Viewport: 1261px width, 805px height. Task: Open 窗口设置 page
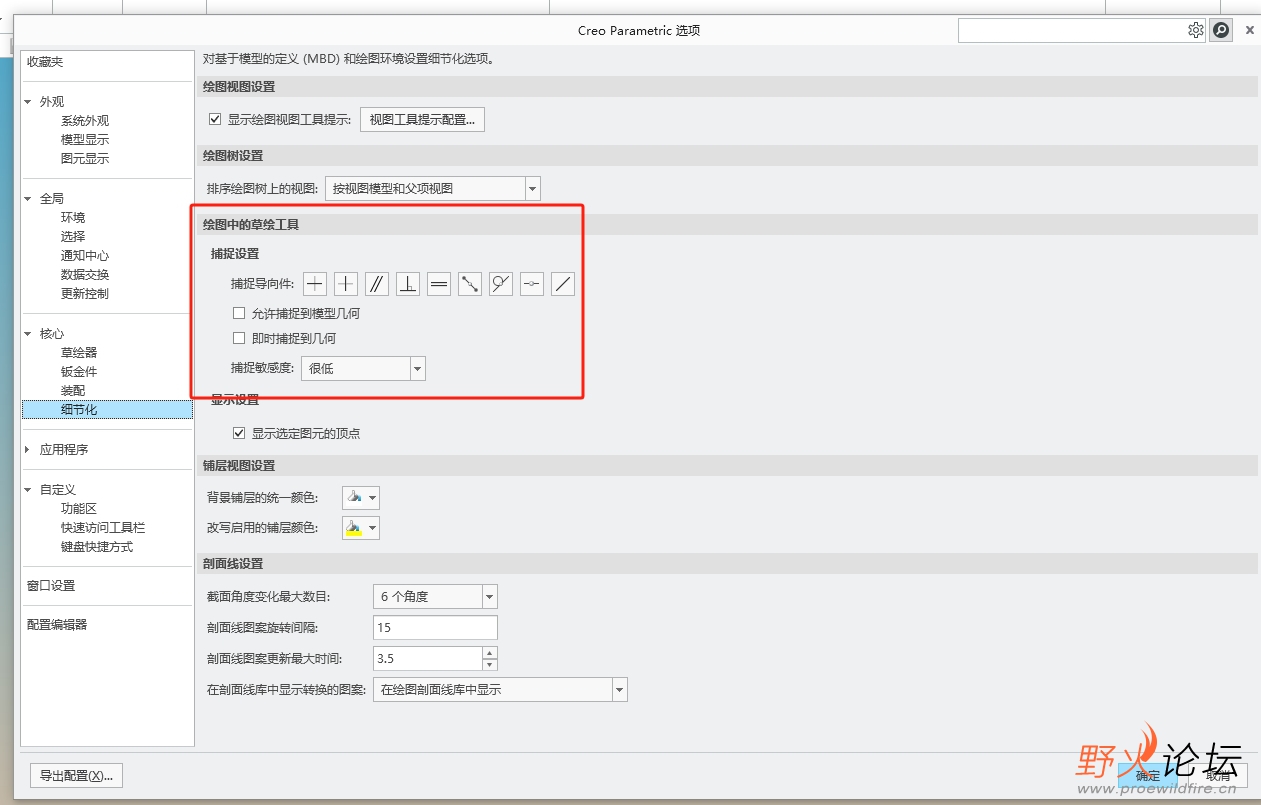(x=51, y=586)
